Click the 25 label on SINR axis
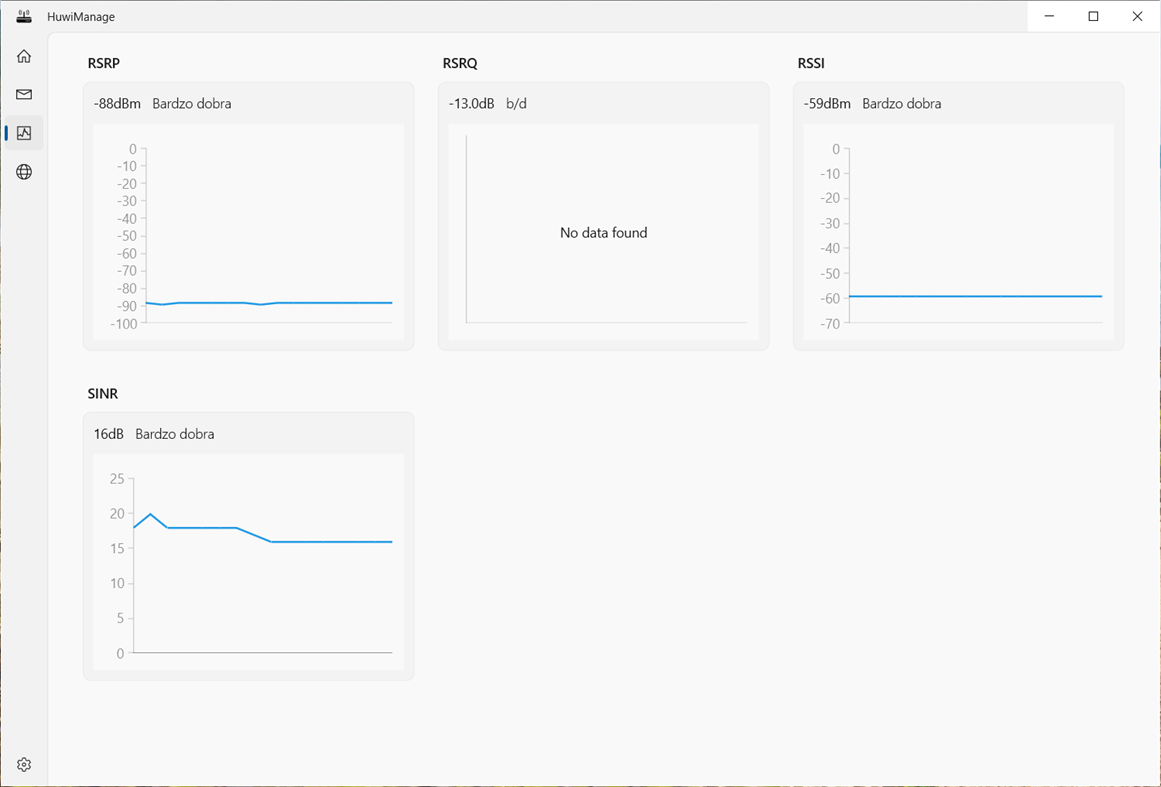The image size is (1161, 787). 117,479
